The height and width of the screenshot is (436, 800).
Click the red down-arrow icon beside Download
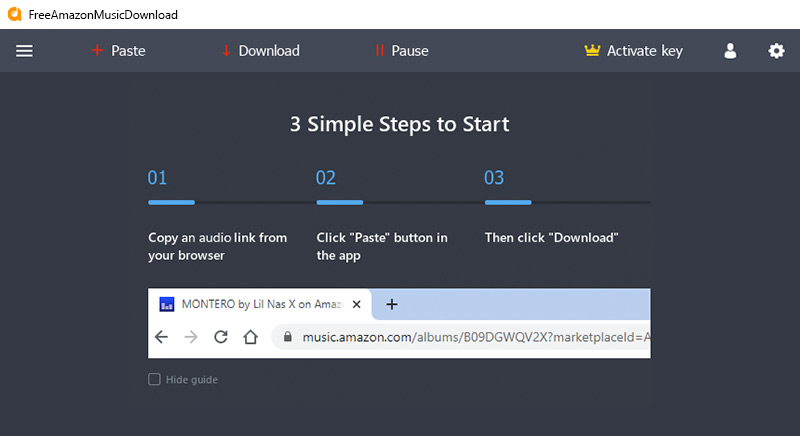tap(226, 51)
